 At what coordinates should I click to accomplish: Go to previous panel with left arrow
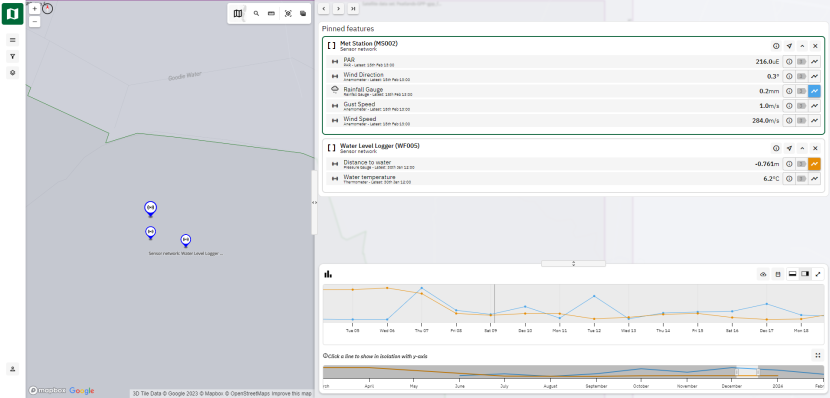[x=324, y=8]
